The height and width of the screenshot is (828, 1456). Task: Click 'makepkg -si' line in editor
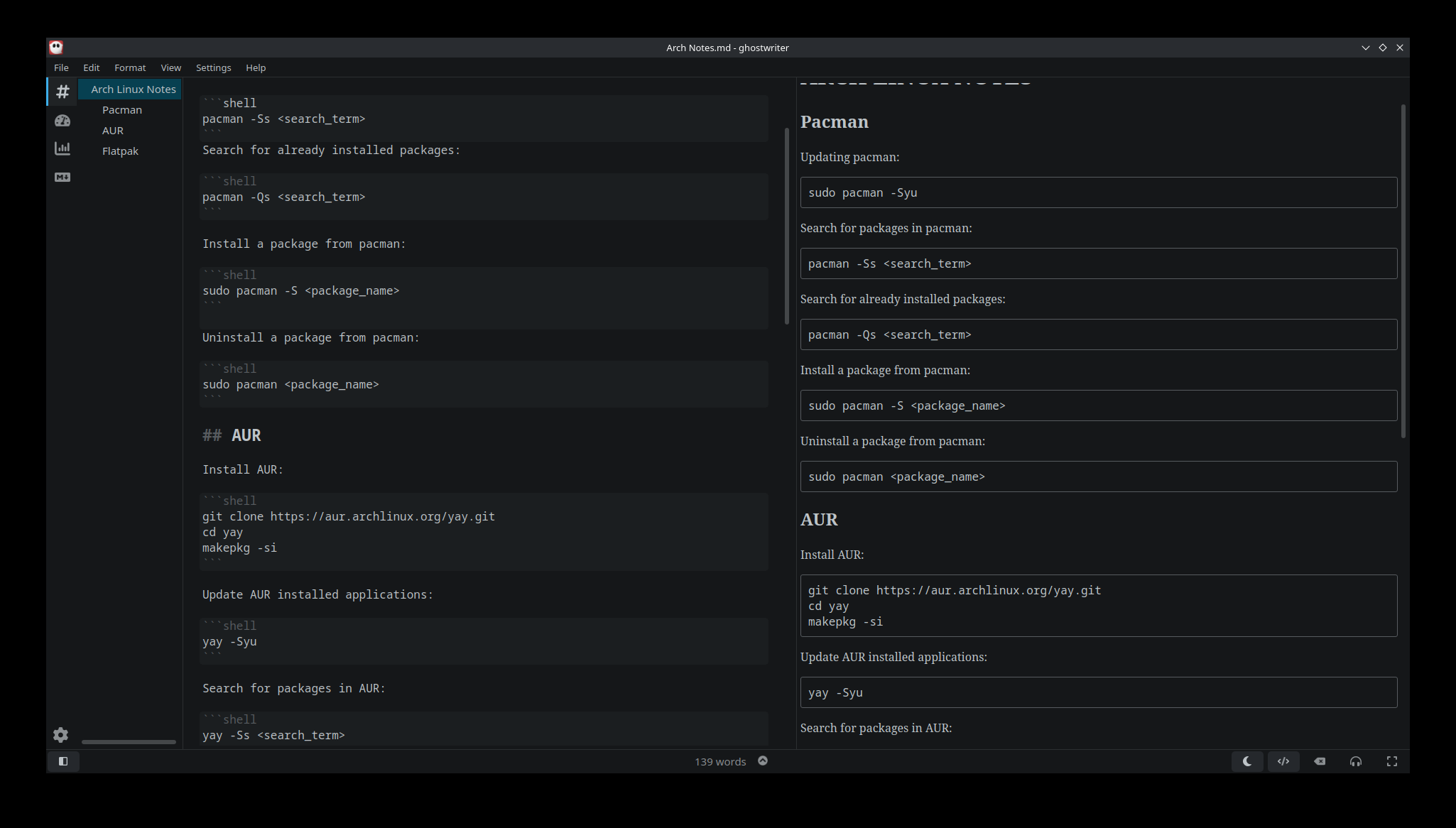click(239, 548)
